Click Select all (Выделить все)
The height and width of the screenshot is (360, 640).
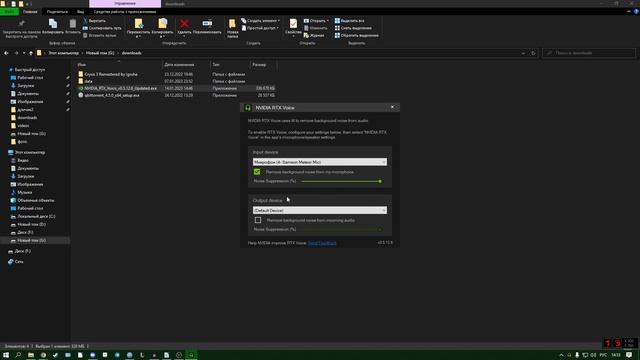tap(349, 21)
